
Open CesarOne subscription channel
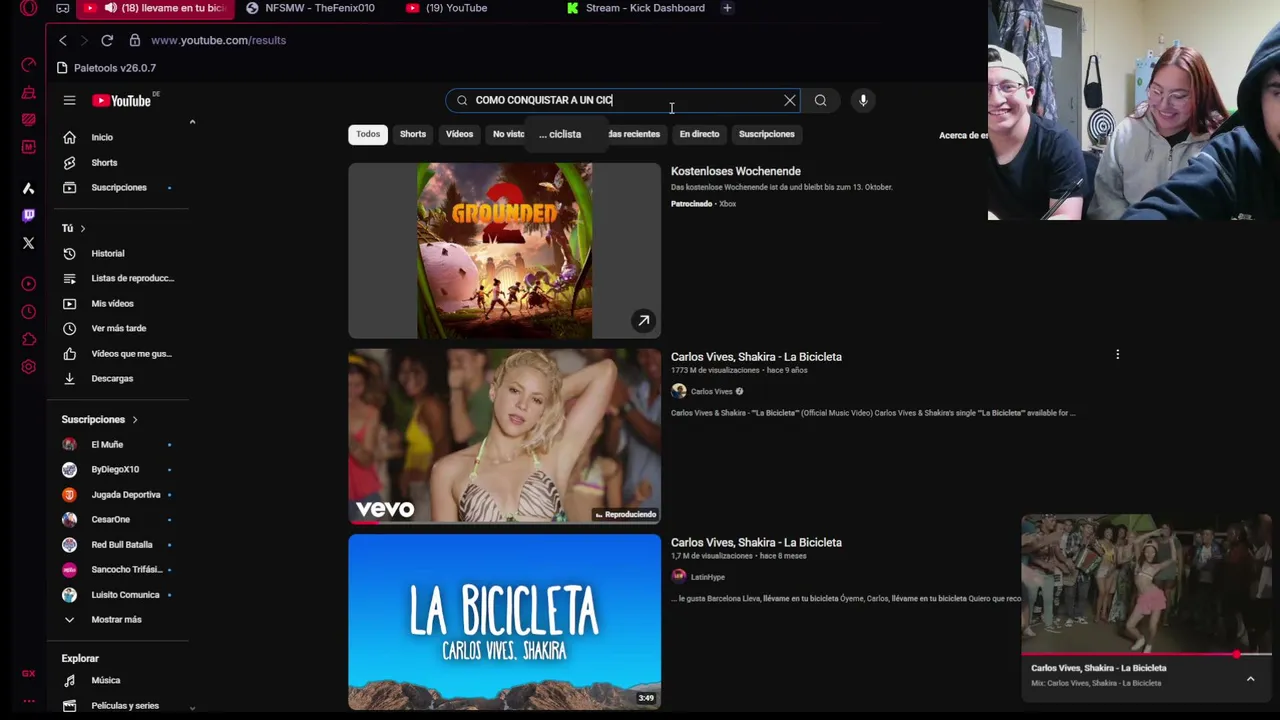pyautogui.click(x=110, y=519)
